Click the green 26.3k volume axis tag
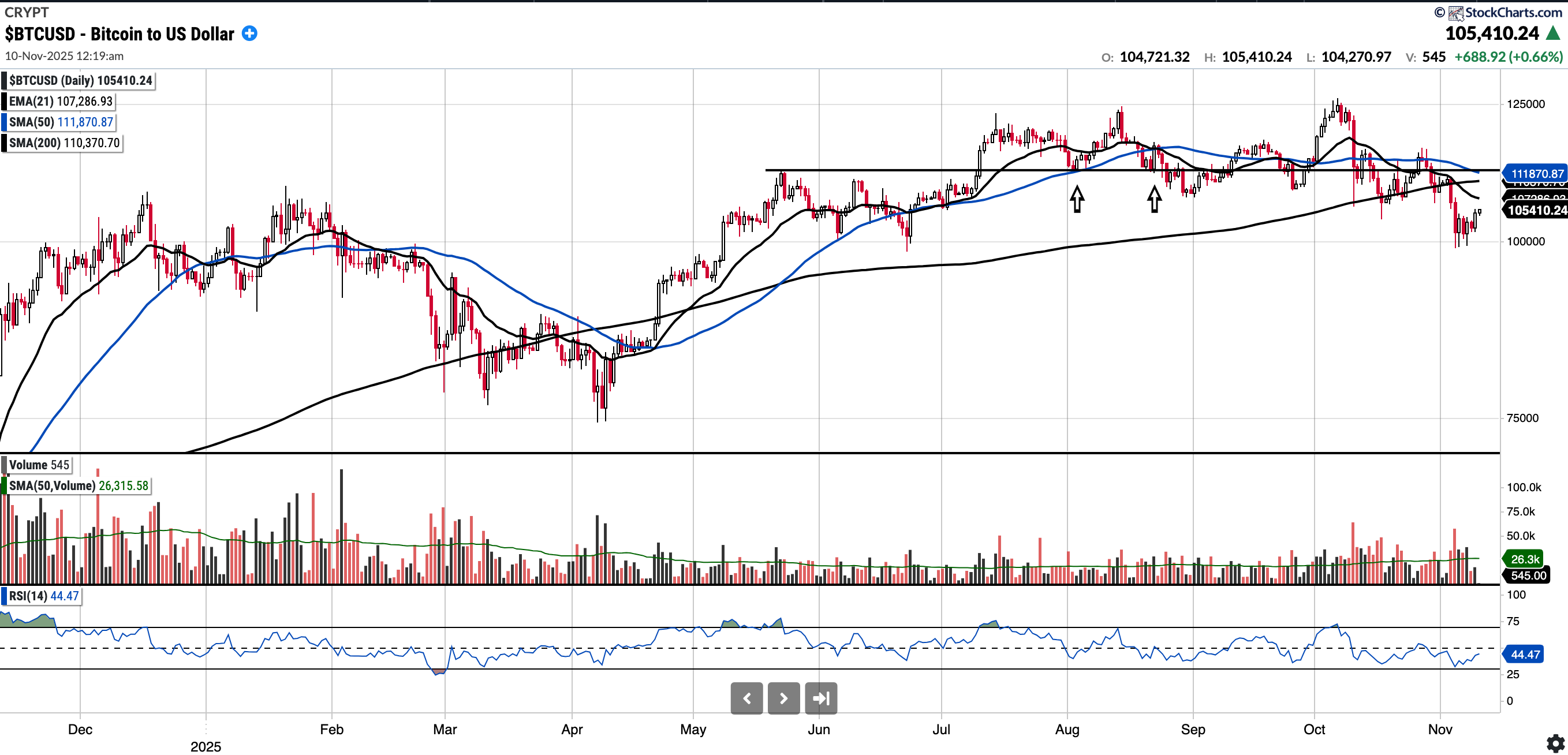The height and width of the screenshot is (755, 1568). [x=1525, y=559]
